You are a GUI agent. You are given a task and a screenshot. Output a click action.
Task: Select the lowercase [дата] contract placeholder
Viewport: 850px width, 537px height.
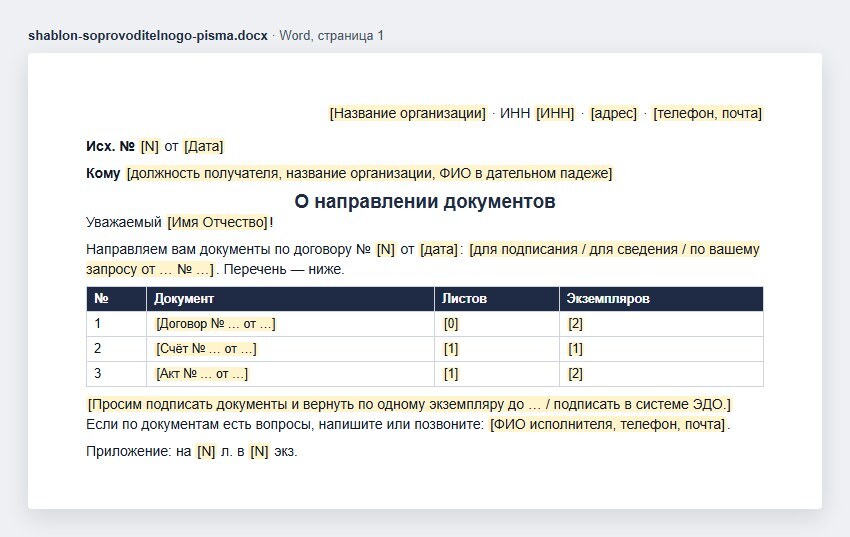[439, 249]
